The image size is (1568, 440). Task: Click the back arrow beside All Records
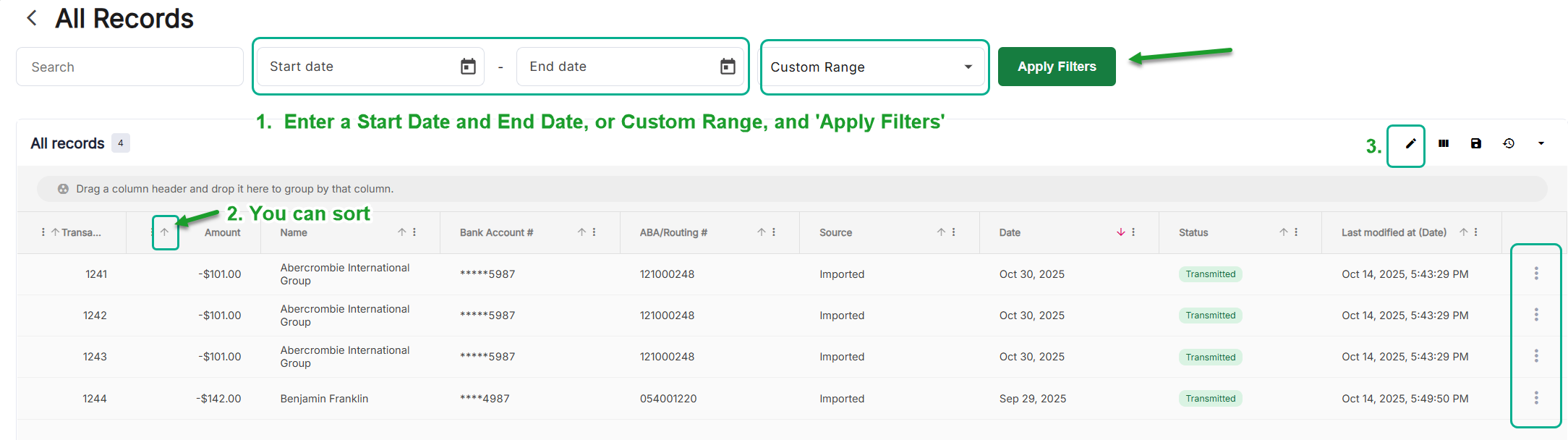(x=32, y=18)
